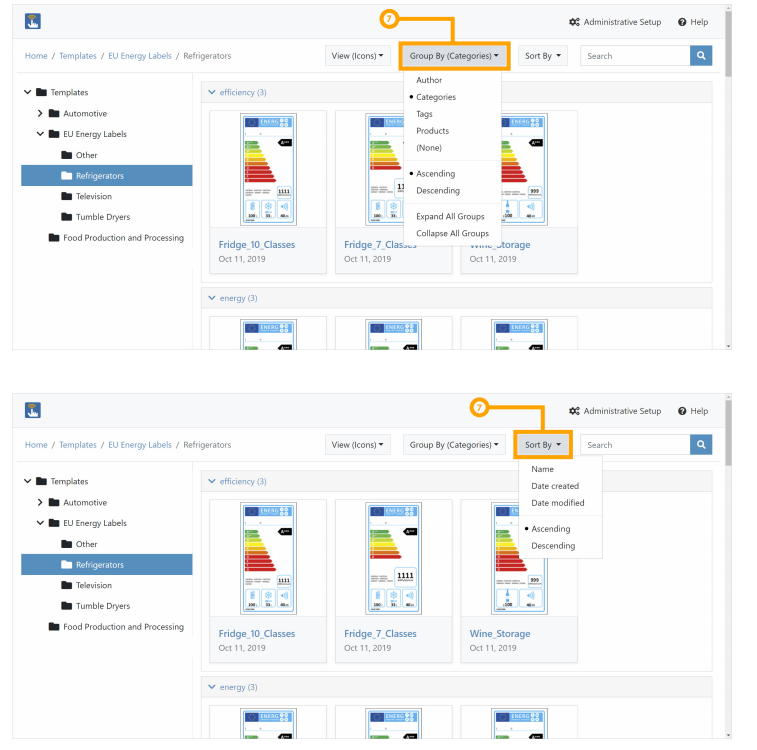Select Television folder in top screenshot tree

pyautogui.click(x=87, y=196)
